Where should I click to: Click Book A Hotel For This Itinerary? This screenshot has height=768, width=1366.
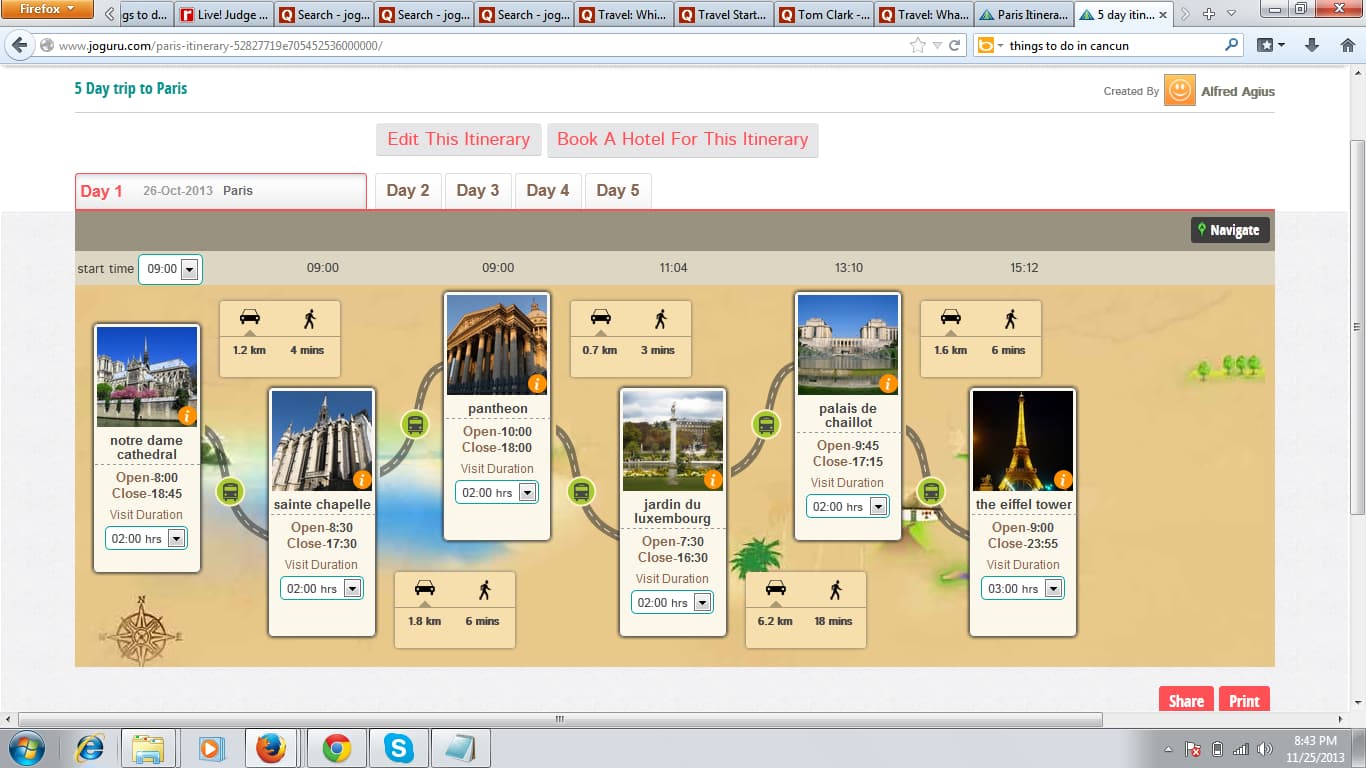coord(682,140)
